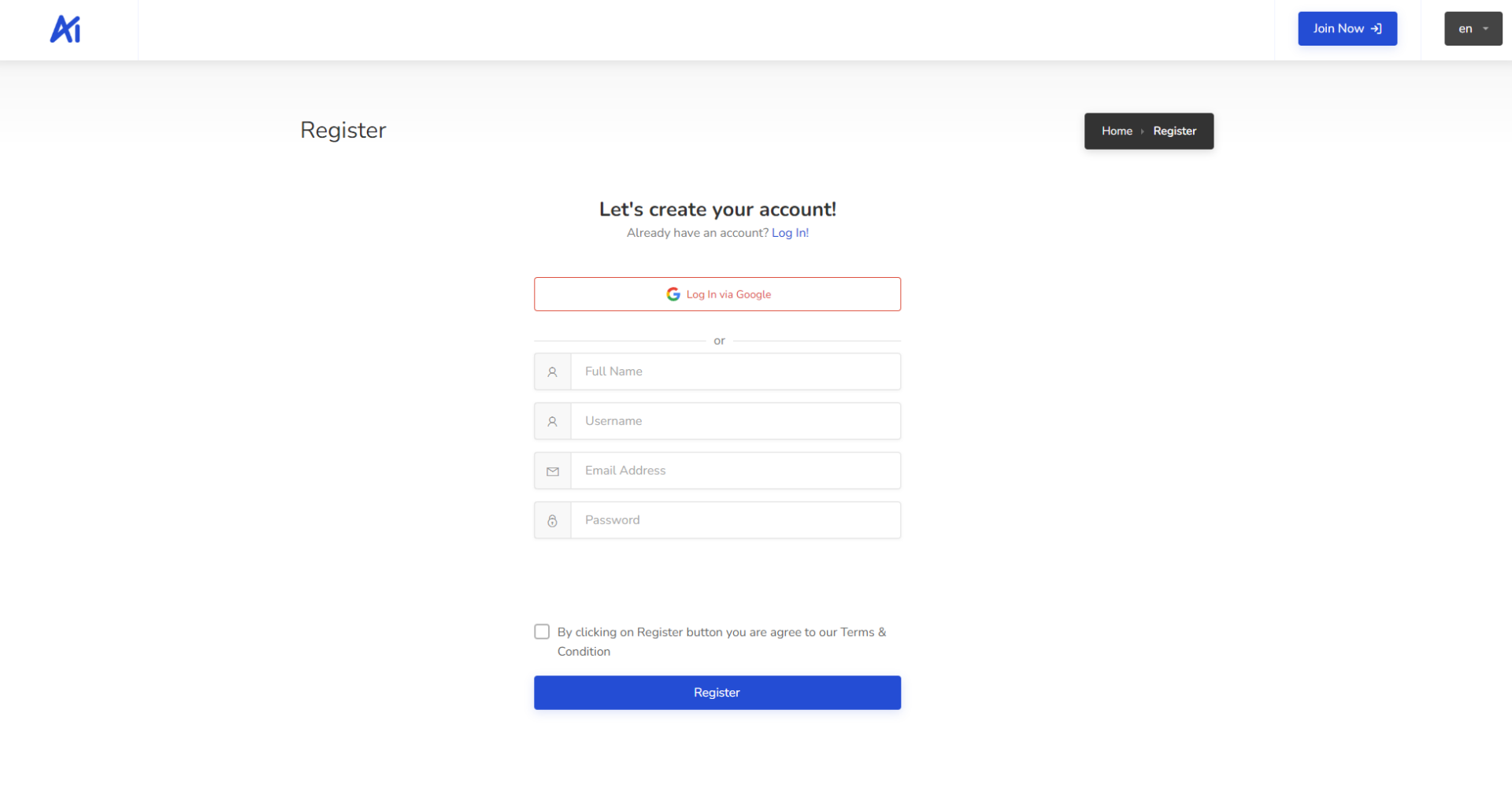Check the Terms & Condition checkbox
The height and width of the screenshot is (791, 1512).
[x=542, y=632]
